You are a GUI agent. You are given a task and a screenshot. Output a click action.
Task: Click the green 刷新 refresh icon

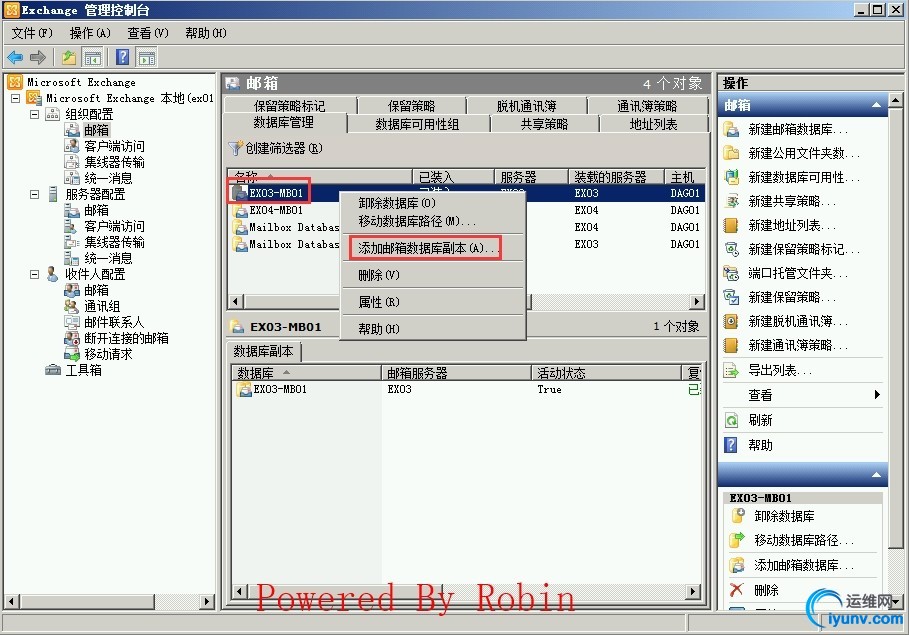click(x=732, y=420)
